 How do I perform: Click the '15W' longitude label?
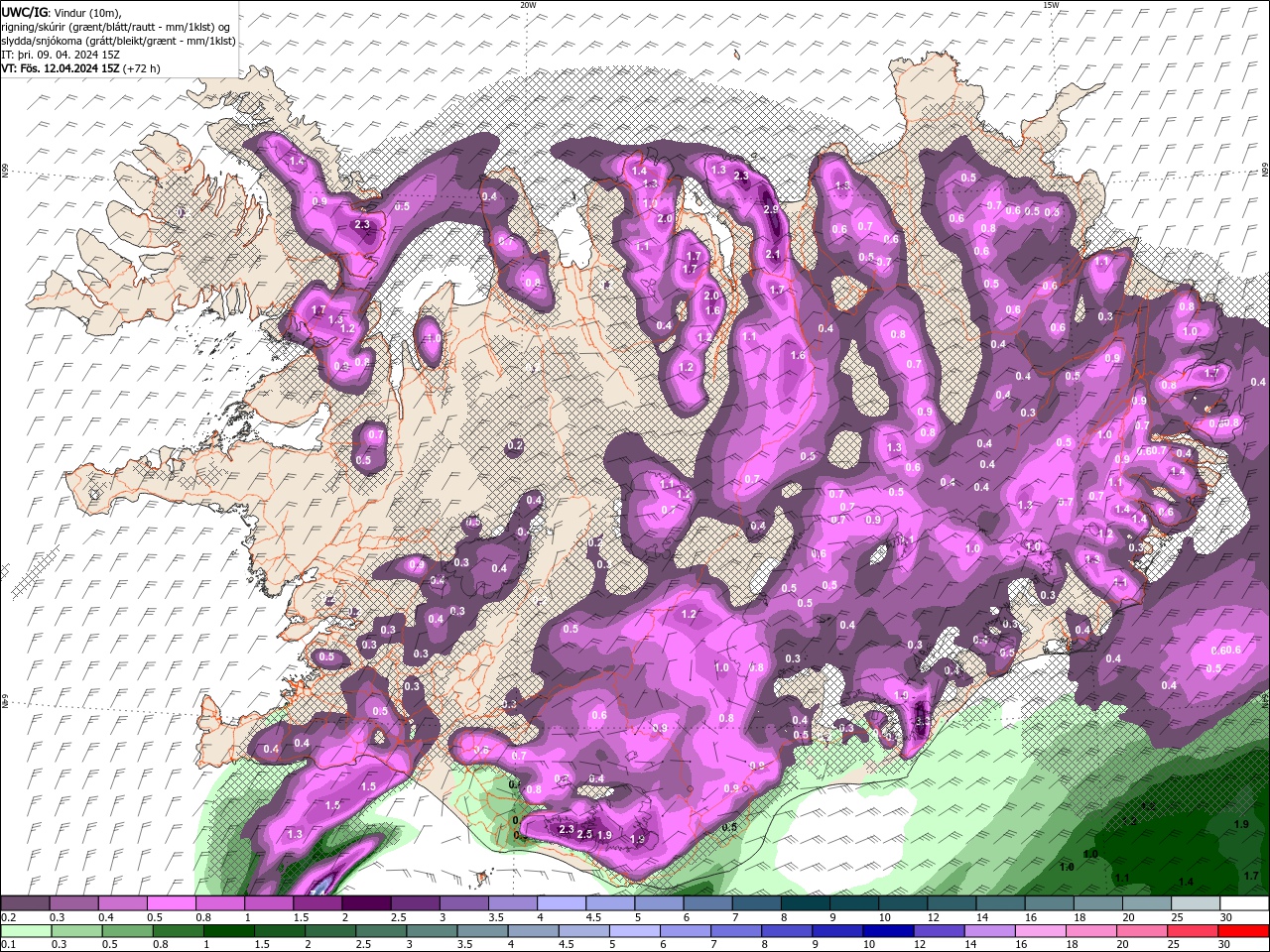pos(1051,5)
